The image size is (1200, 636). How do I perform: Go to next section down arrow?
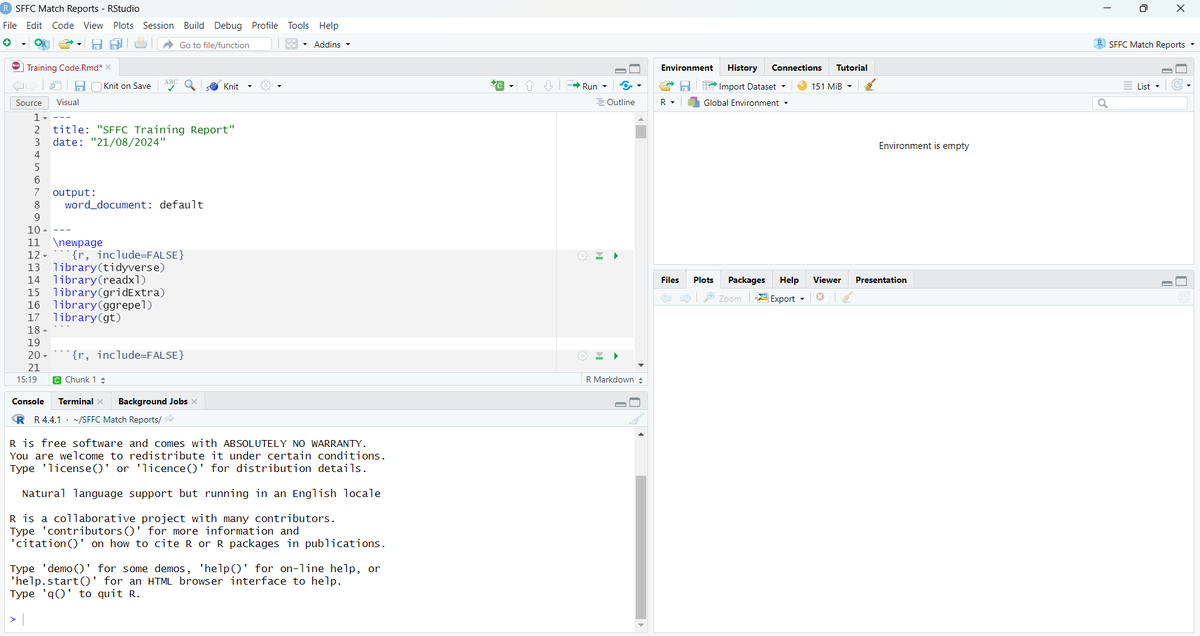(x=548, y=86)
